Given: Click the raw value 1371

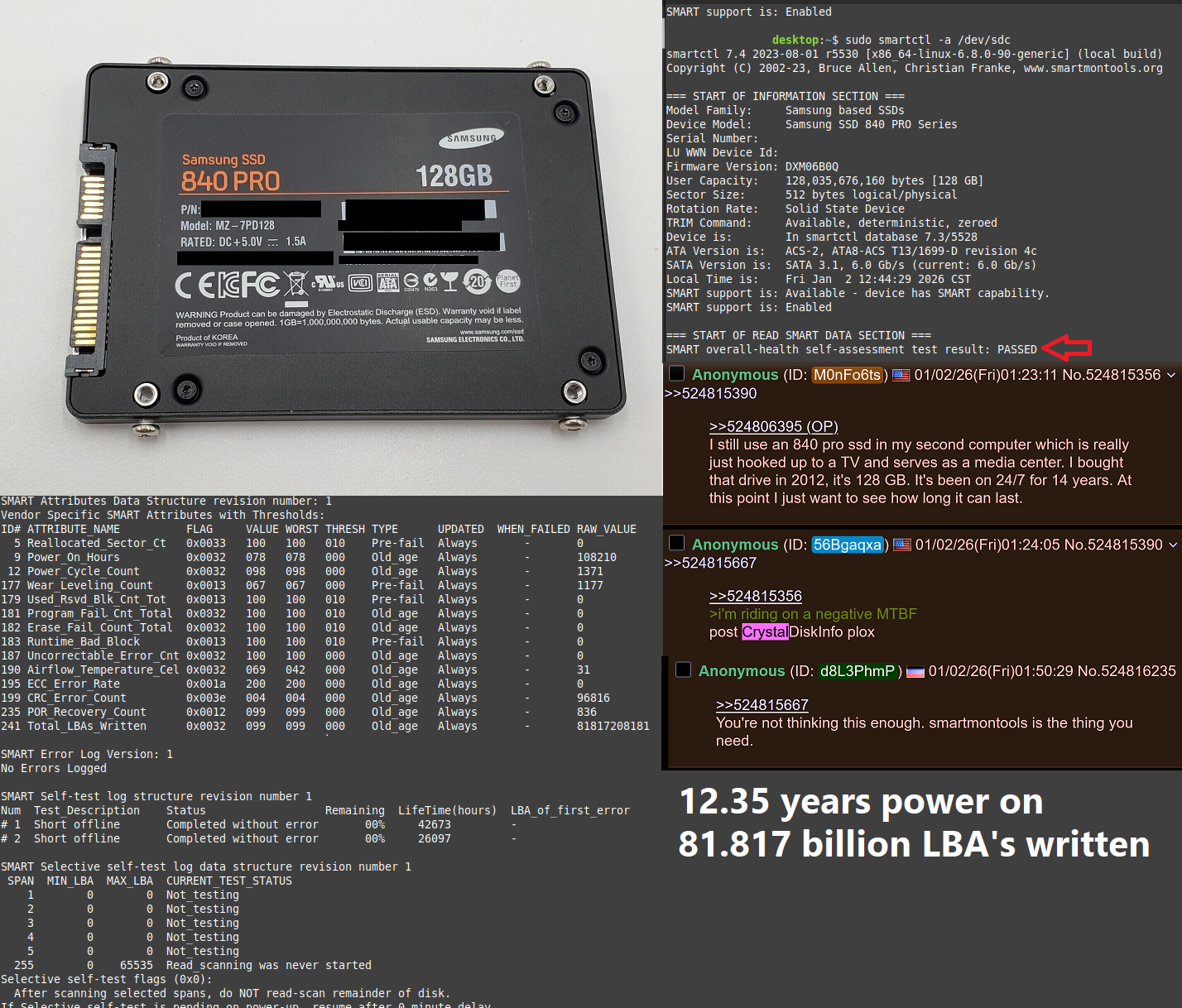Looking at the screenshot, I should click(x=590, y=571).
